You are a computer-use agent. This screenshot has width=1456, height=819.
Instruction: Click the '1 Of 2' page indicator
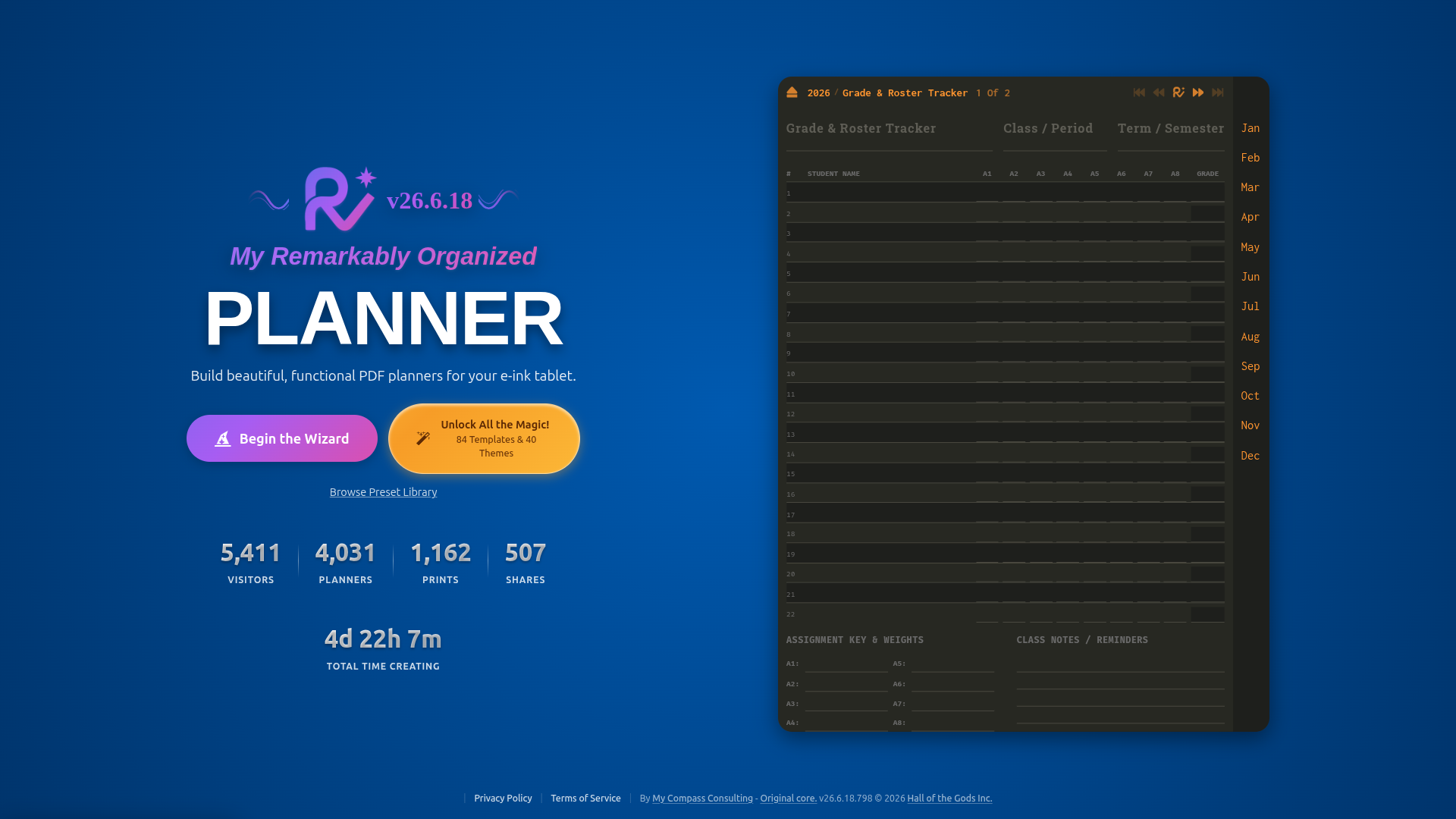tap(993, 93)
